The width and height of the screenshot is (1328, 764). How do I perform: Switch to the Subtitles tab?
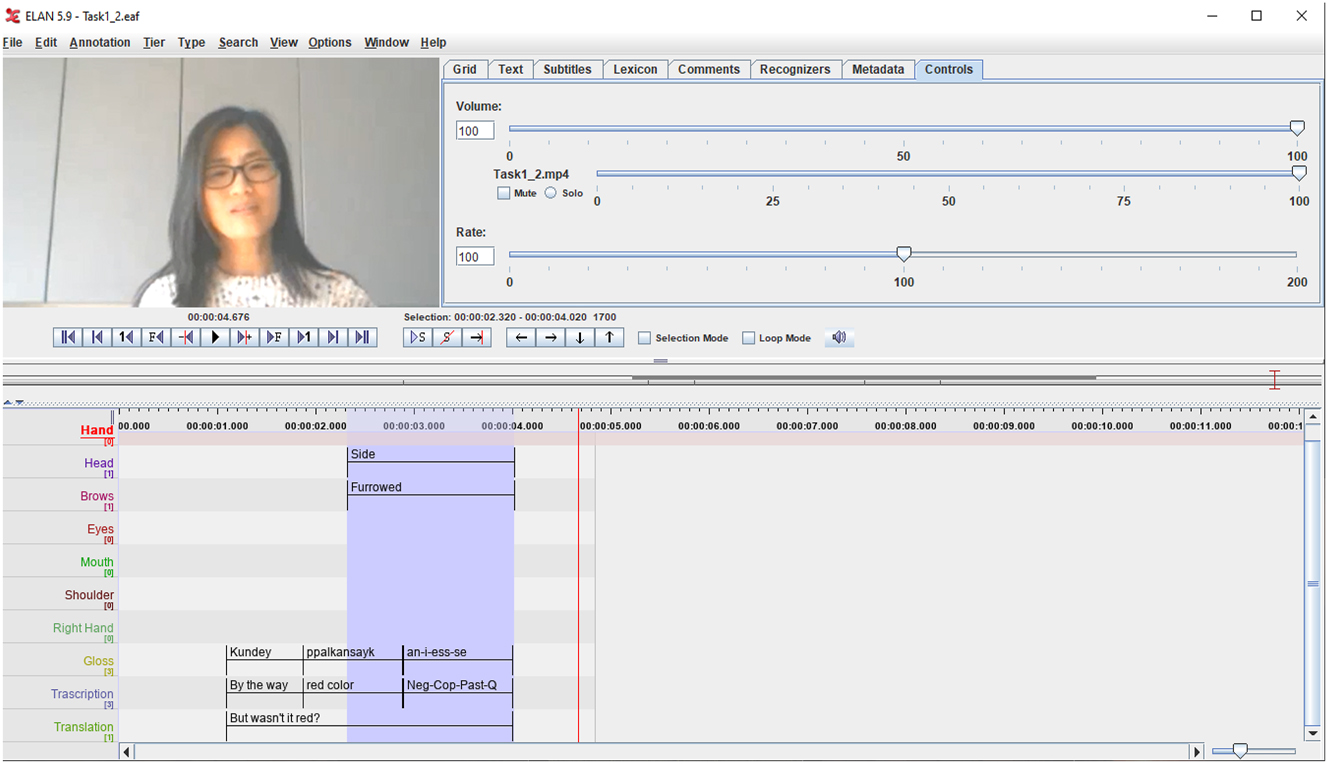[x=567, y=70]
